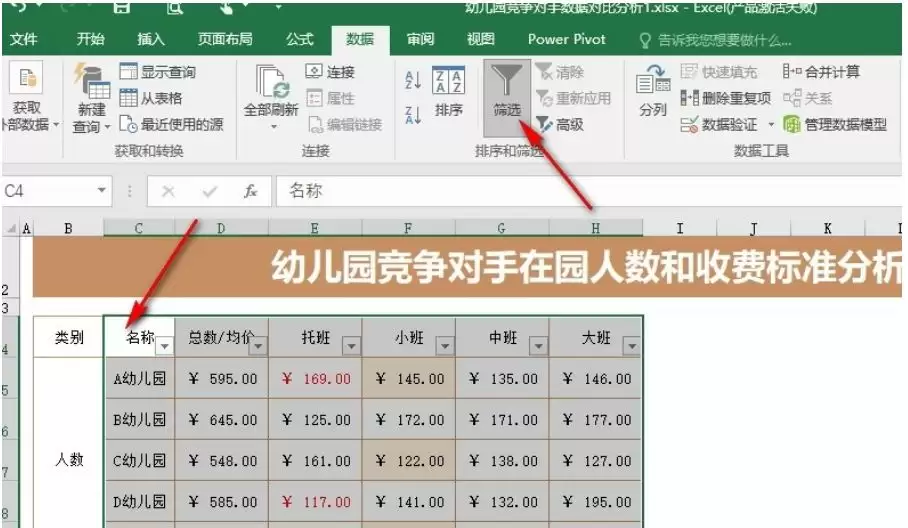908x528 pixels.
Task: Select cell ¥ 172.00
Action: (x=409, y=420)
